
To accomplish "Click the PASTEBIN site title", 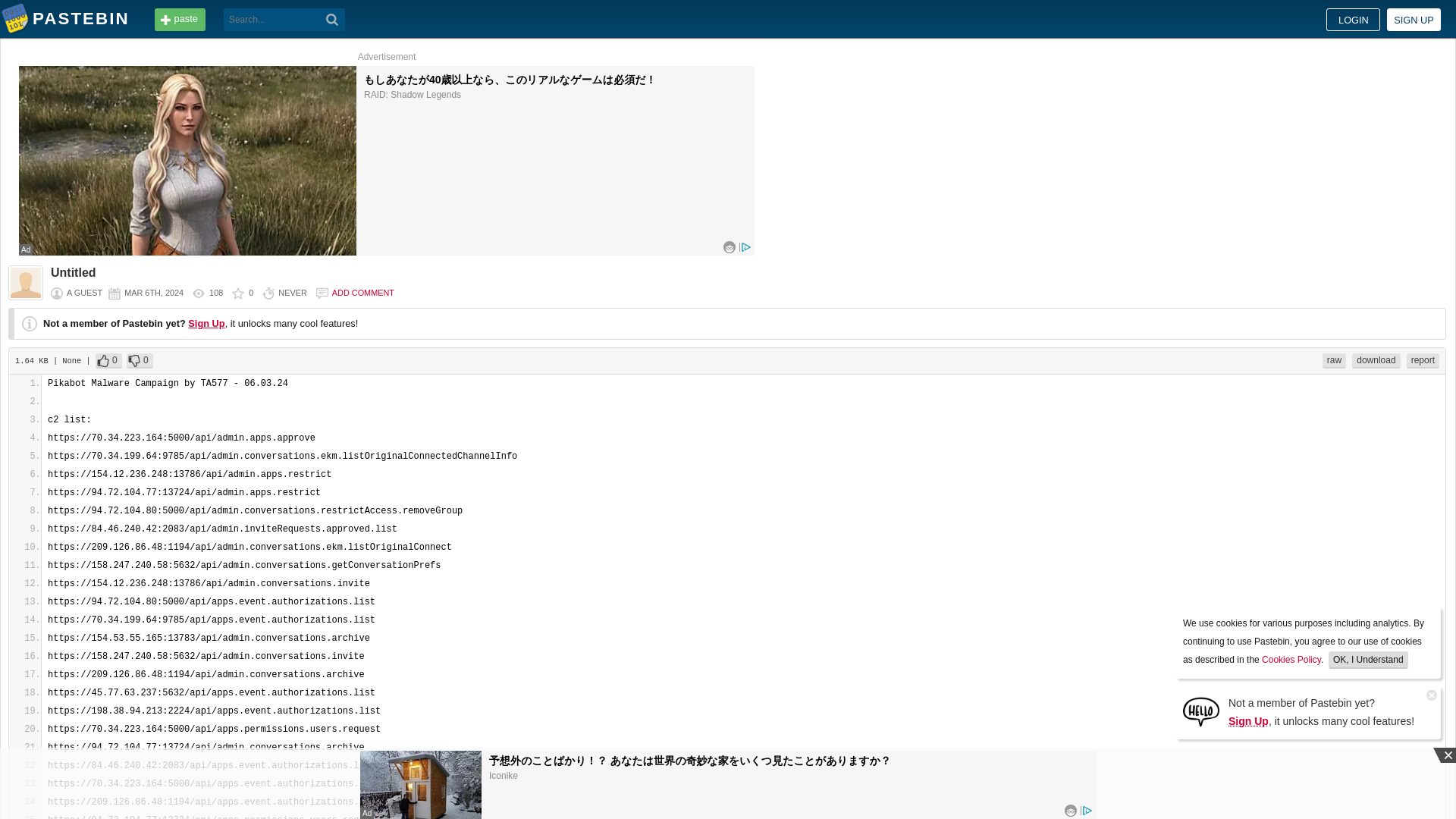I will click(x=80, y=19).
